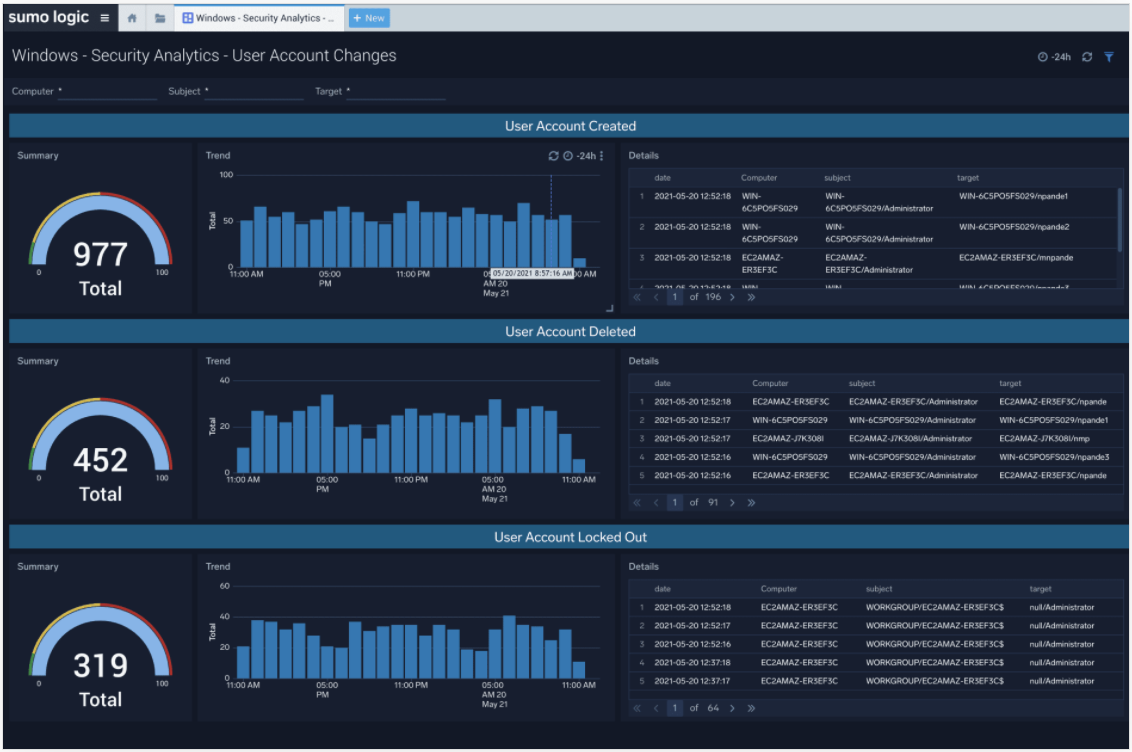Screen dimensions: 1132x752
Task: Grab the User Account Created Details scrollbar
Action: tap(1120, 219)
